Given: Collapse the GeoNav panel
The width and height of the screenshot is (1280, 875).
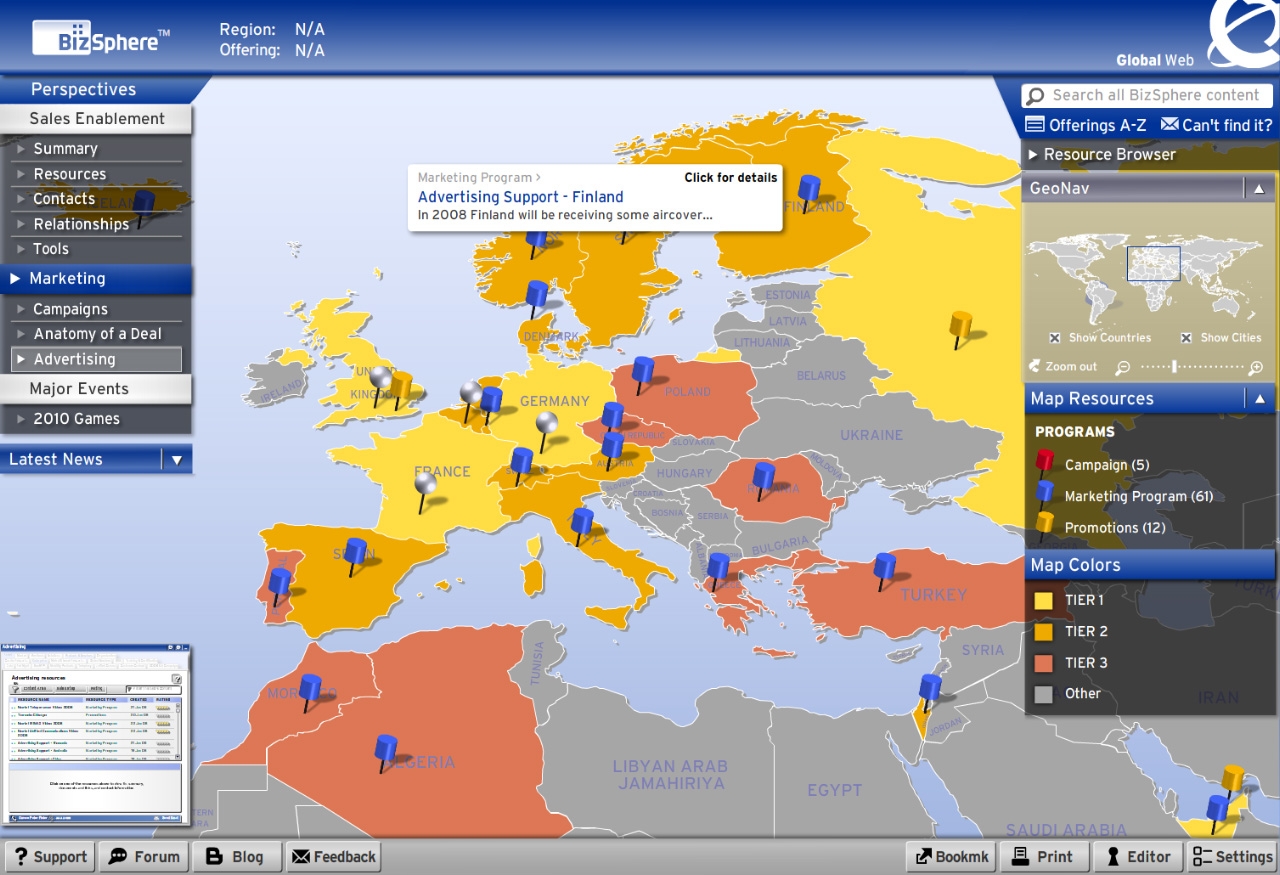Looking at the screenshot, I should coord(1259,188).
